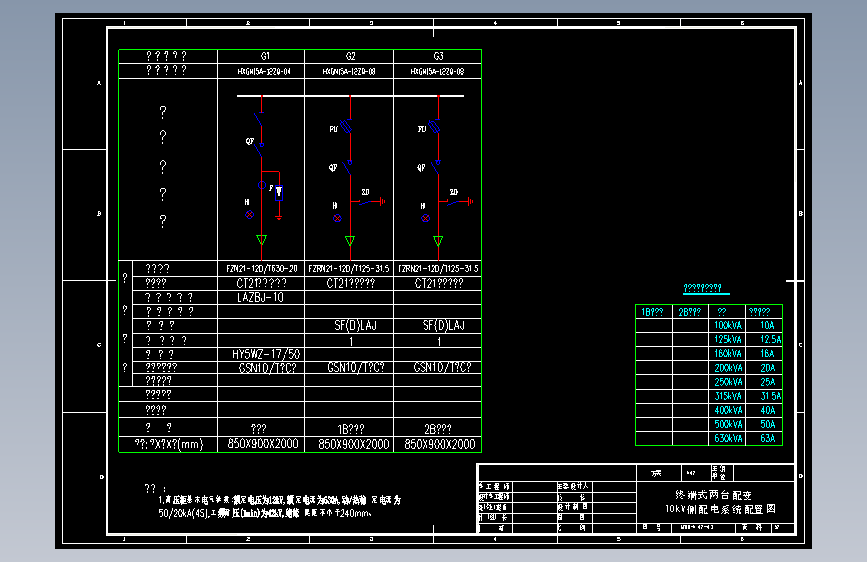Click the FU fuse symbol in G2 schematic
Image resolution: width=867 pixels, height=562 pixels.
pyautogui.click(x=346, y=127)
